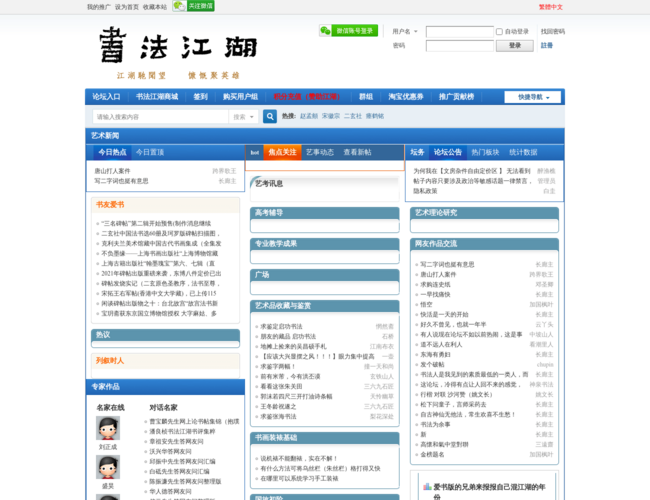Switch to the 论坛公告 tab

coord(448,152)
